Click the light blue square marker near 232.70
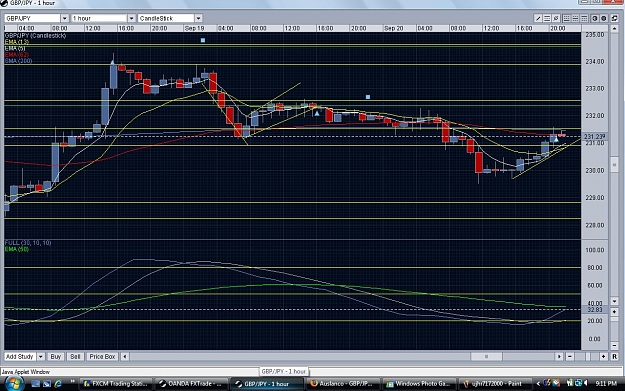Viewport: 625px width, 391px height. coord(368,97)
